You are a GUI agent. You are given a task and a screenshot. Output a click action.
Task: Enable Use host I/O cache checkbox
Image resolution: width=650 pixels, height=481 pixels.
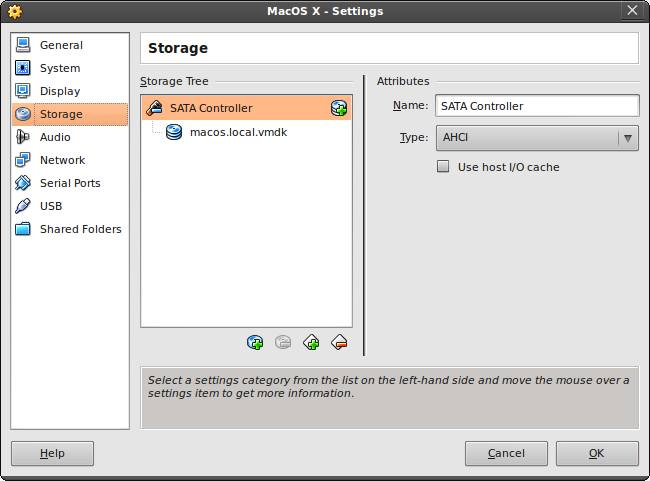(x=443, y=167)
